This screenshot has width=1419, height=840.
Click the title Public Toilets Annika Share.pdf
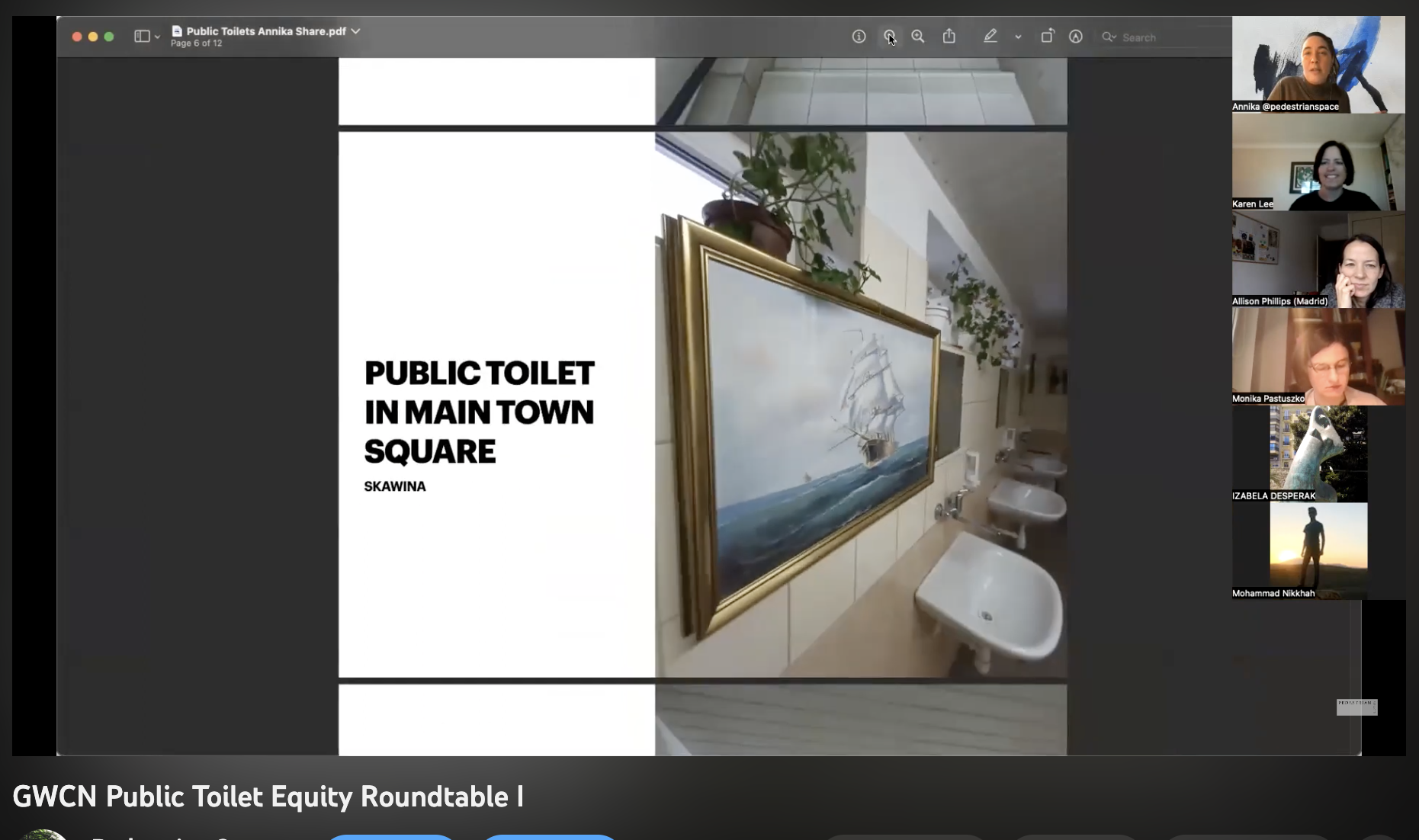coord(263,31)
